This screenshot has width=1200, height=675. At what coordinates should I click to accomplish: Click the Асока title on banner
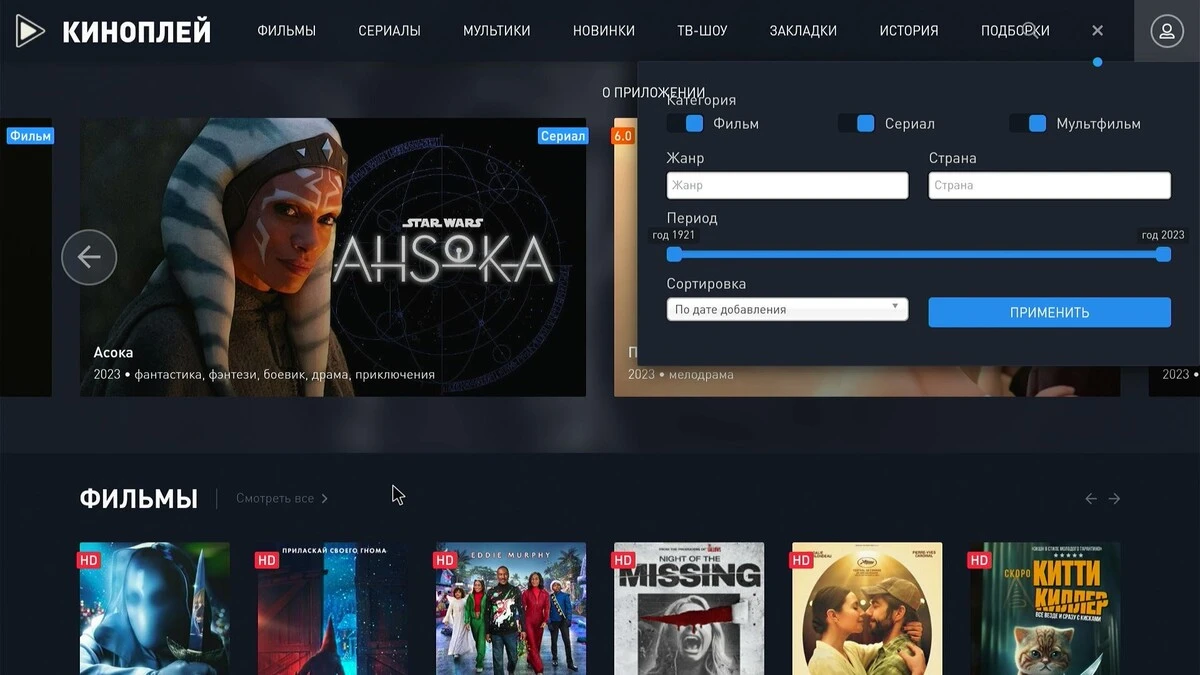tap(113, 352)
